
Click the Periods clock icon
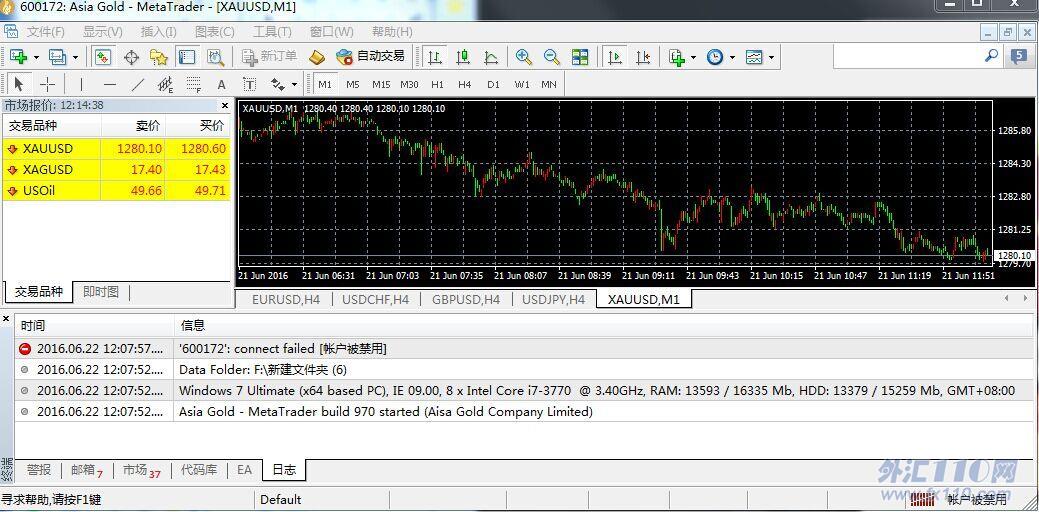(x=715, y=57)
